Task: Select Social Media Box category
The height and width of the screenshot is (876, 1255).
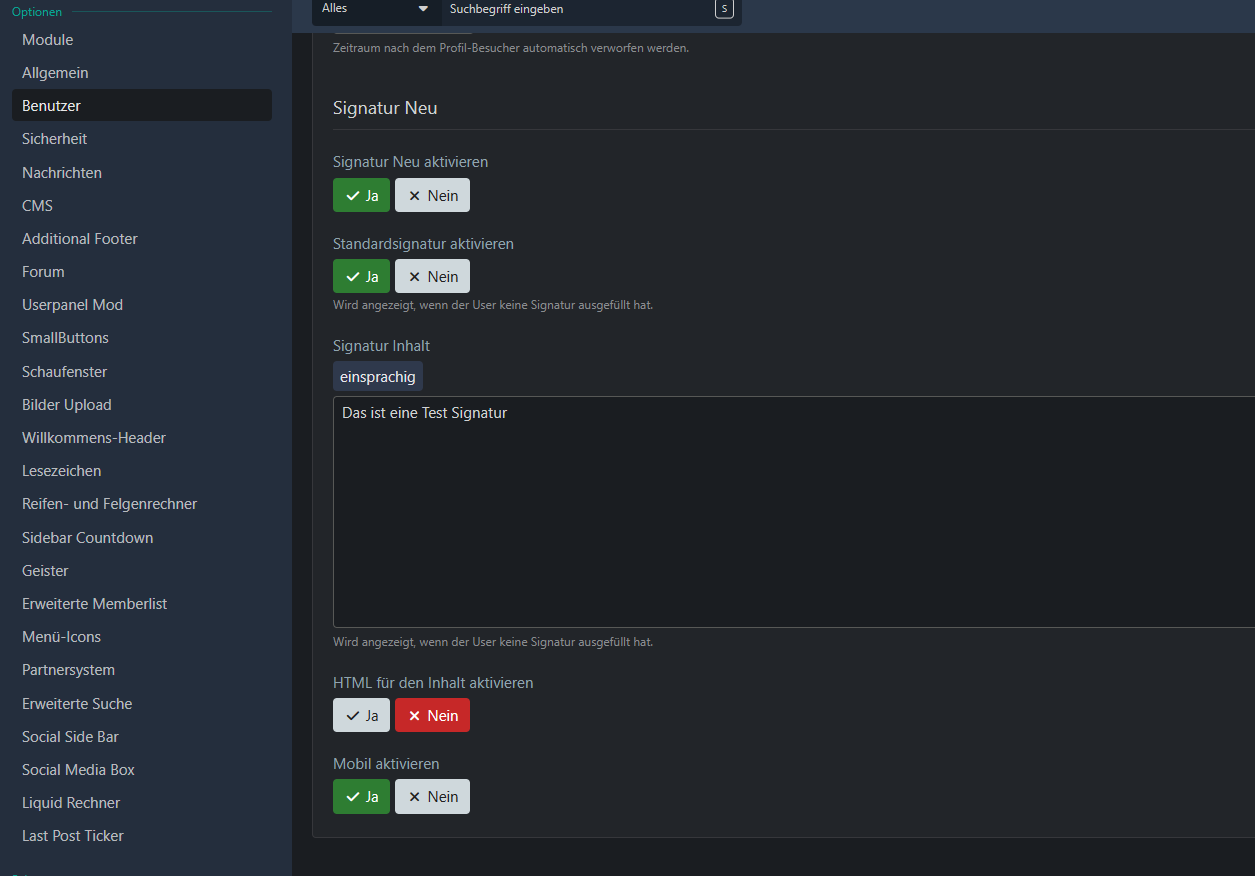Action: tap(78, 770)
